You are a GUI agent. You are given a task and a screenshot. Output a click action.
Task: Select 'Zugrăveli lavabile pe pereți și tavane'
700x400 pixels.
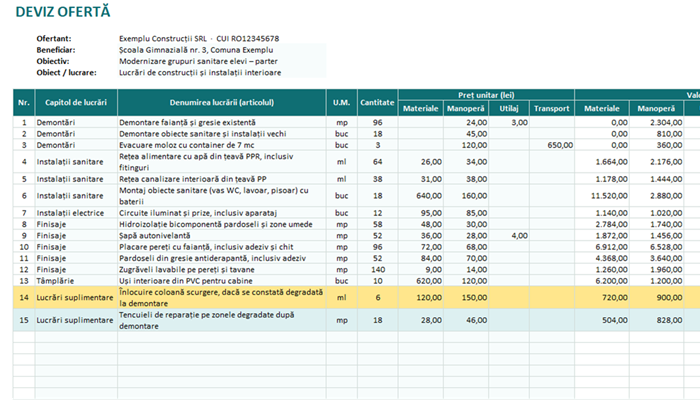tap(222, 270)
